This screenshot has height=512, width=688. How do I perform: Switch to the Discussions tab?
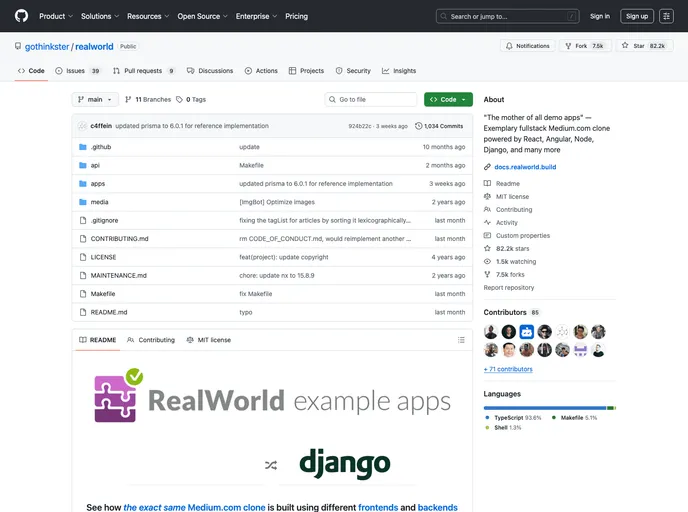click(x=210, y=71)
